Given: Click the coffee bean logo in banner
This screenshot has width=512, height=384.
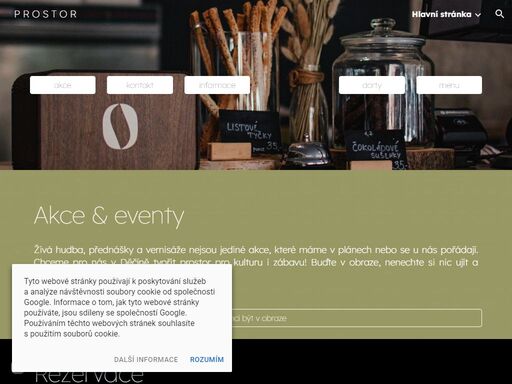Looking at the screenshot, I should [x=120, y=126].
